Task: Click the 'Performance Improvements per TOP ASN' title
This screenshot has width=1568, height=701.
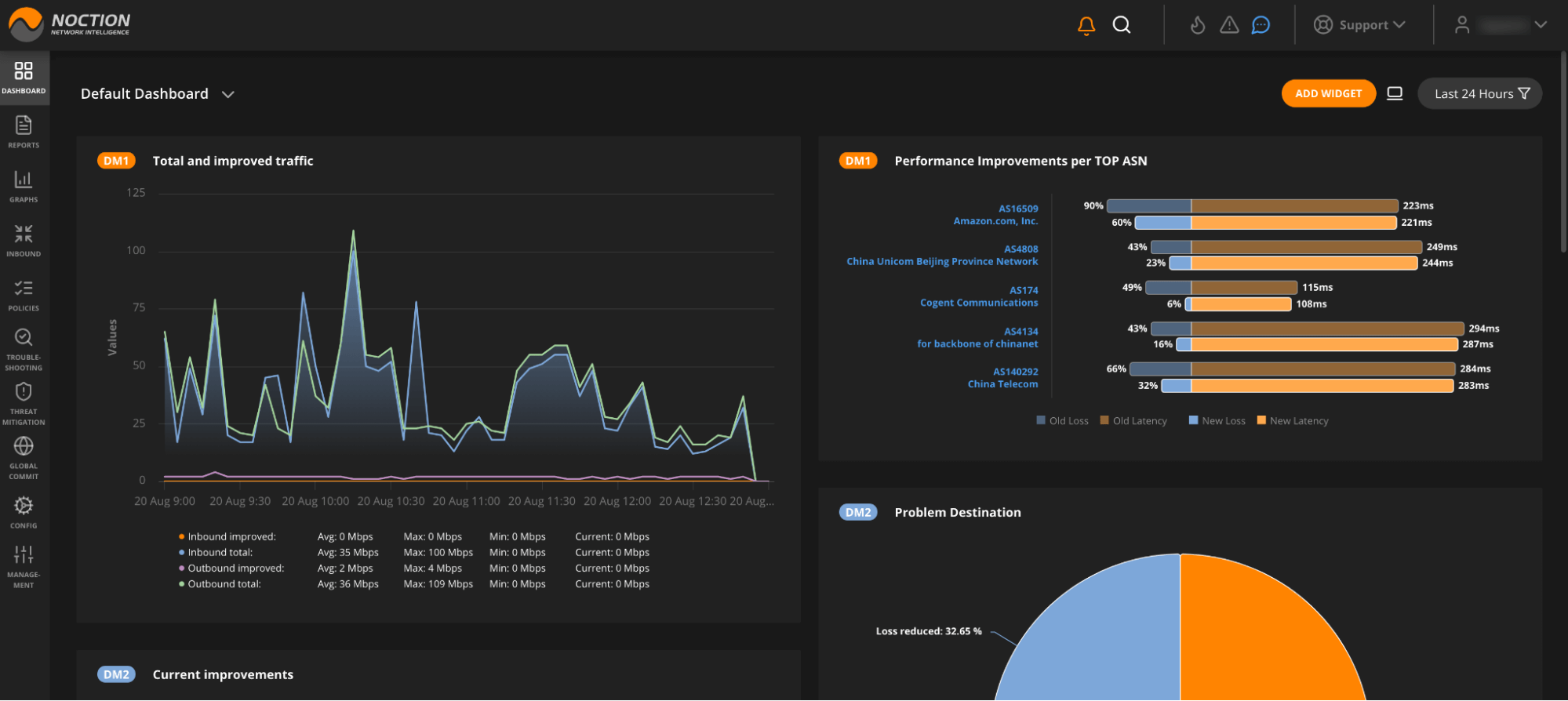Action: pyautogui.click(x=1020, y=161)
